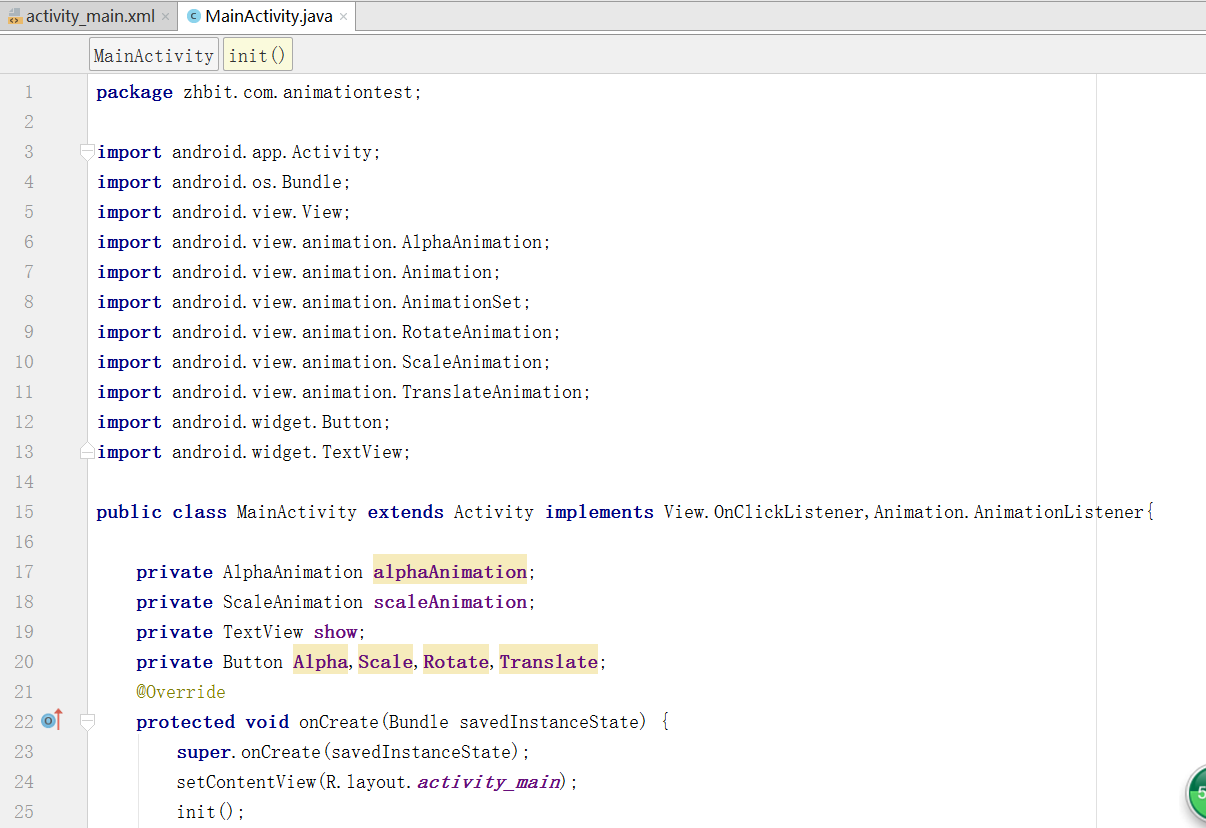Switch to the activity_main.xml tab

(90, 17)
